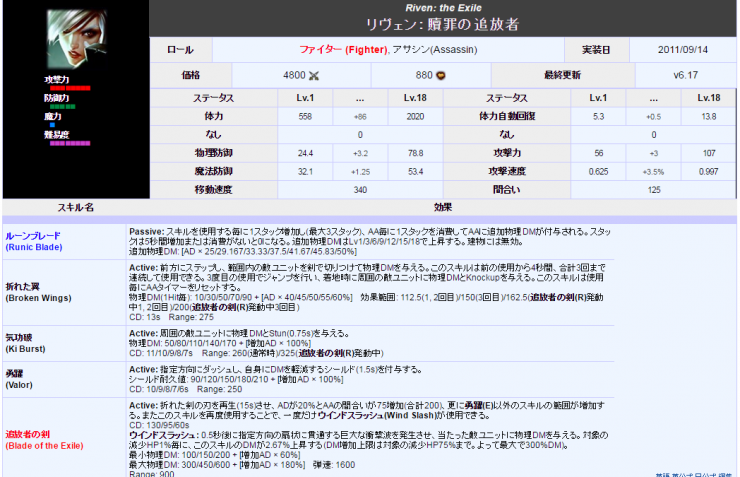
Task: Click the 物理防御 stat label
Action: (214, 153)
